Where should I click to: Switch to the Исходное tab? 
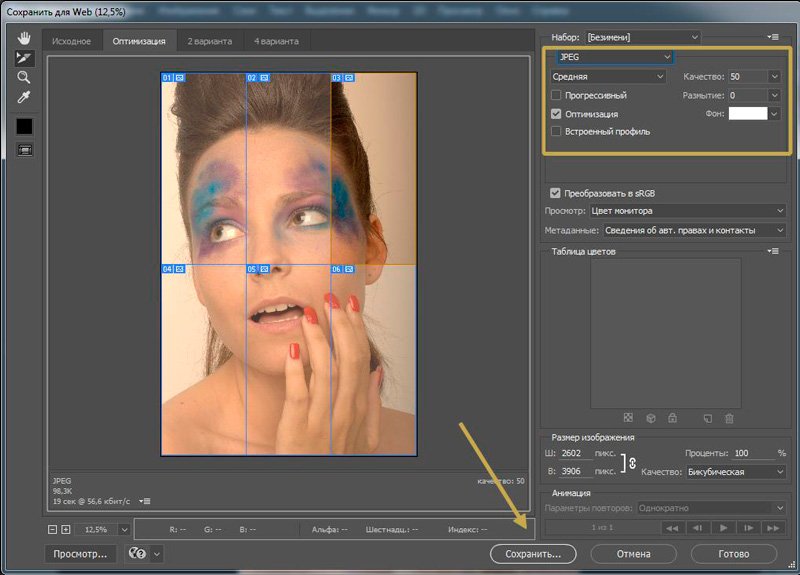[x=71, y=41]
